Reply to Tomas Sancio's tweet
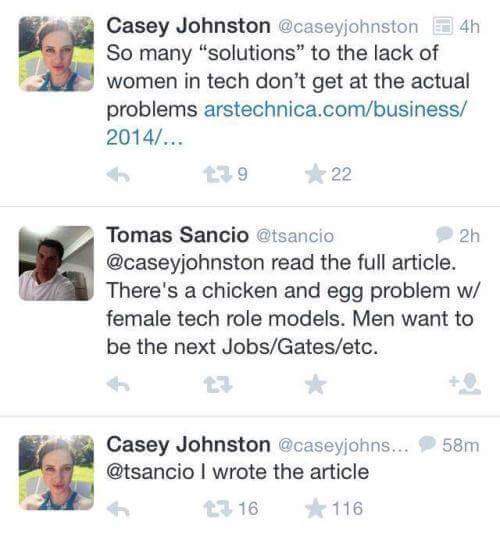Image resolution: width=500 pixels, height=536 pixels. (118, 384)
